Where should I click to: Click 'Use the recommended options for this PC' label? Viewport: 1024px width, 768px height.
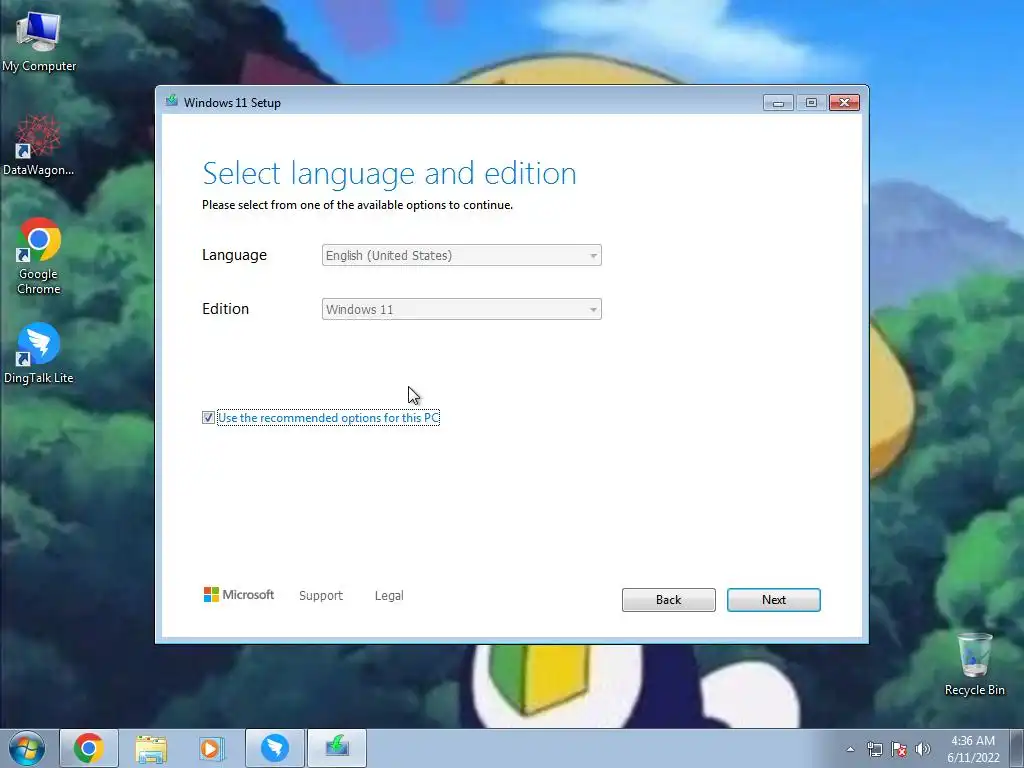tap(328, 417)
